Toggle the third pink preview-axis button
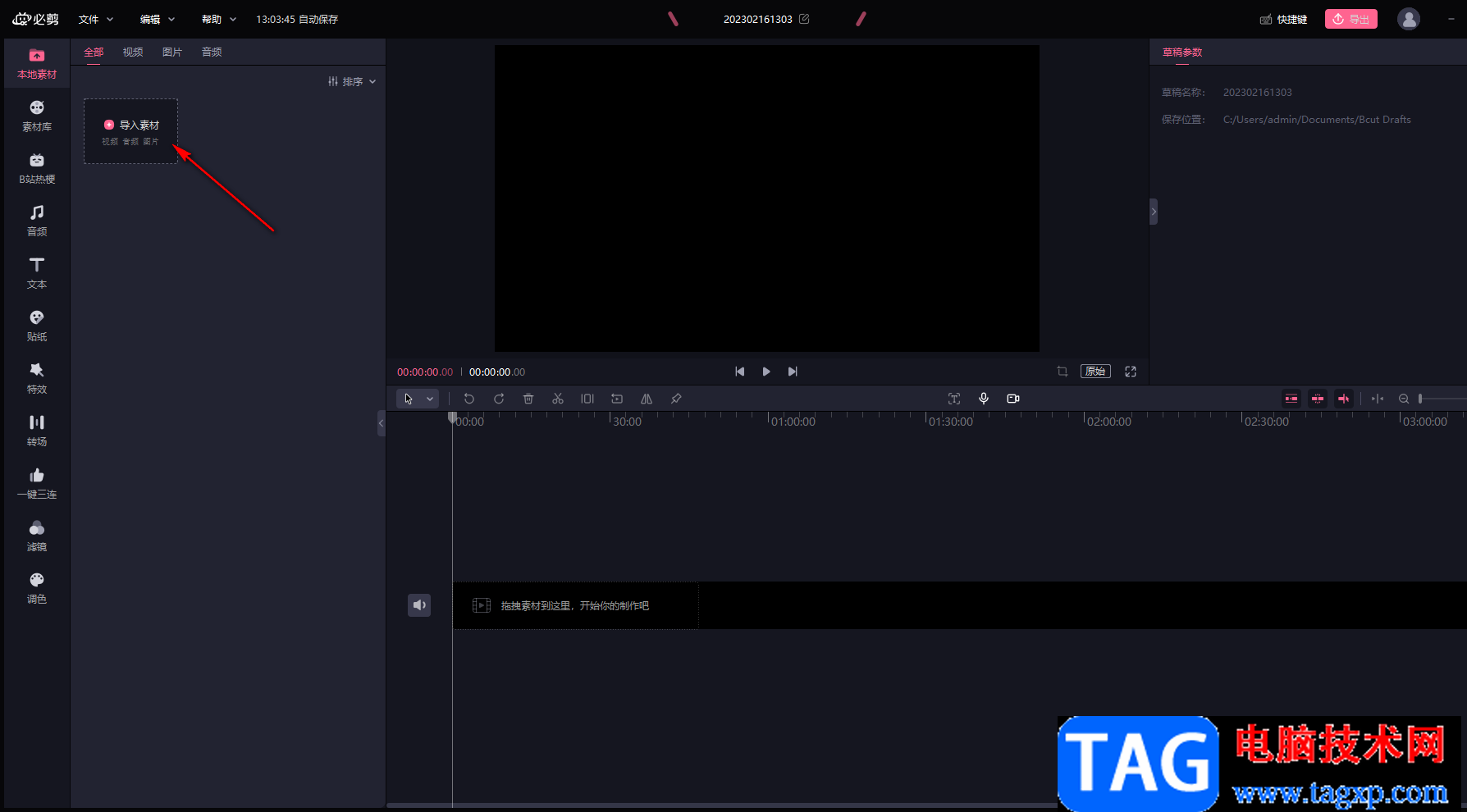 pos(1344,399)
